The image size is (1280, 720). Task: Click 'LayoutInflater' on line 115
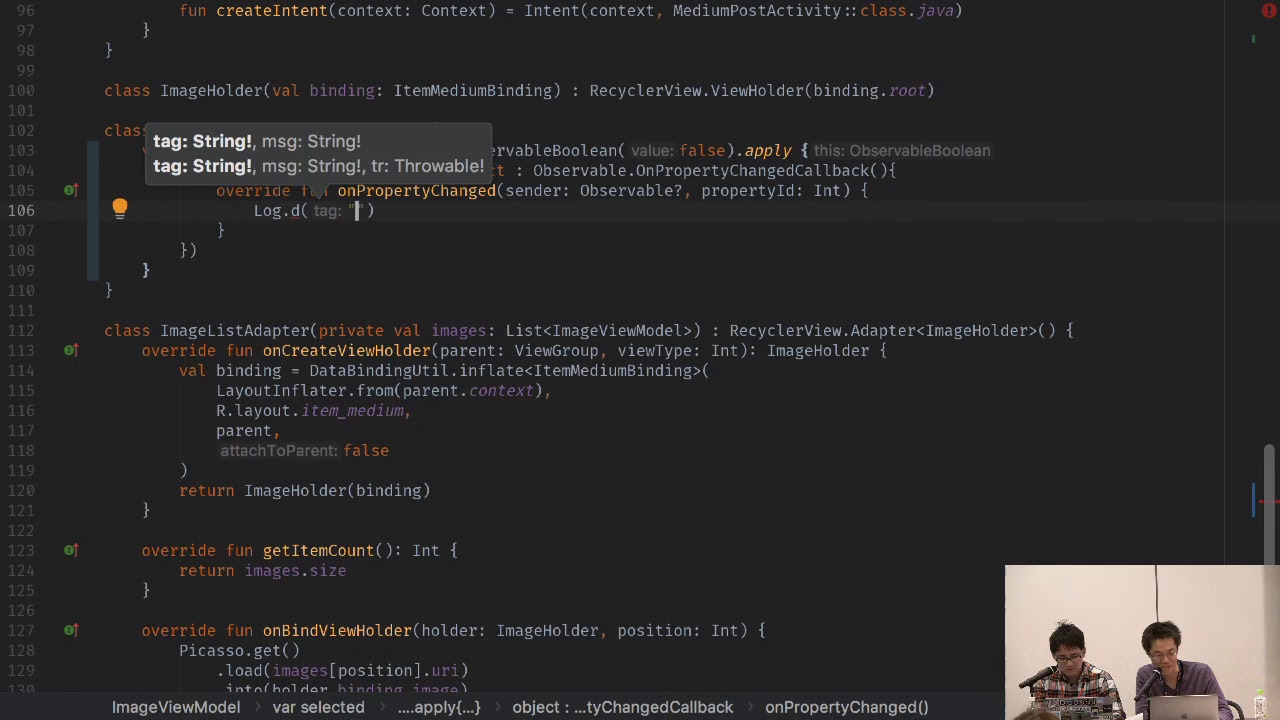click(x=281, y=390)
